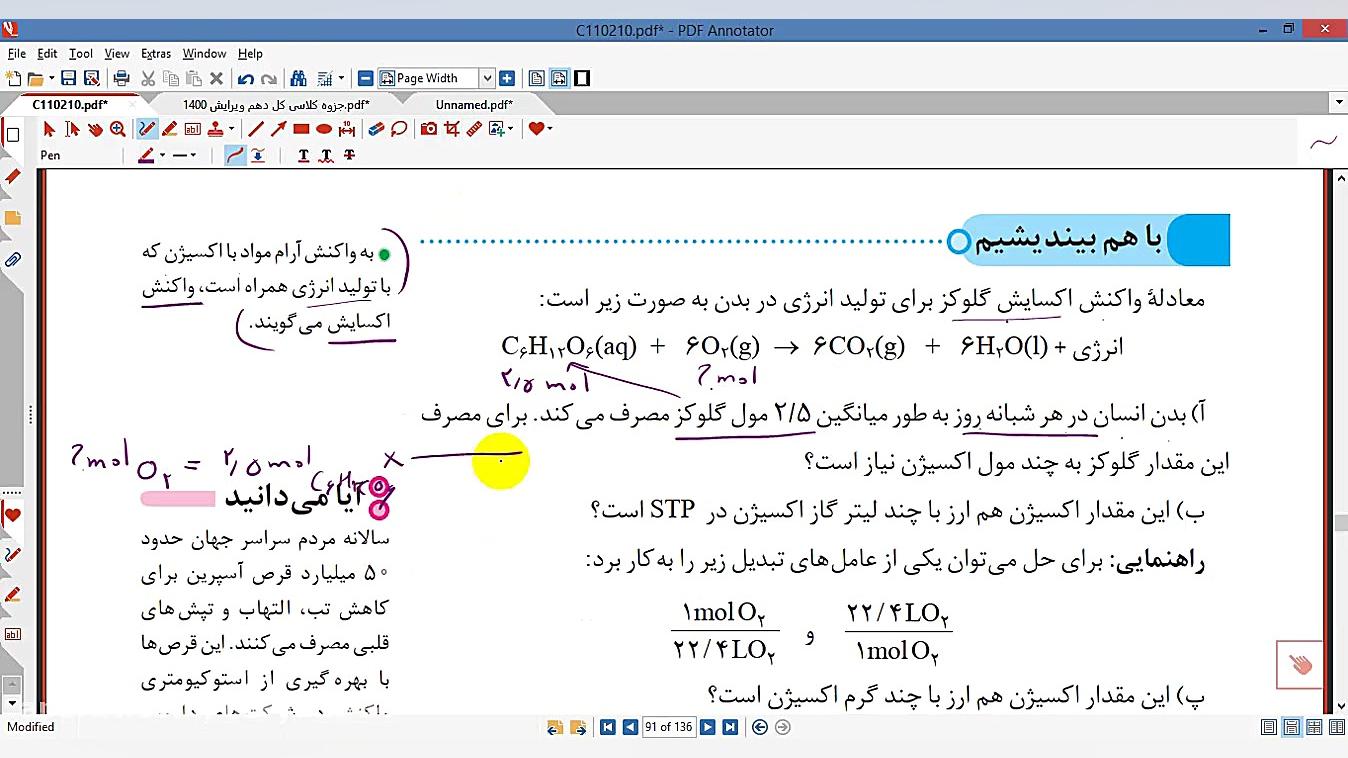
Task: Toggle full screen view mode
Action: [x=582, y=79]
